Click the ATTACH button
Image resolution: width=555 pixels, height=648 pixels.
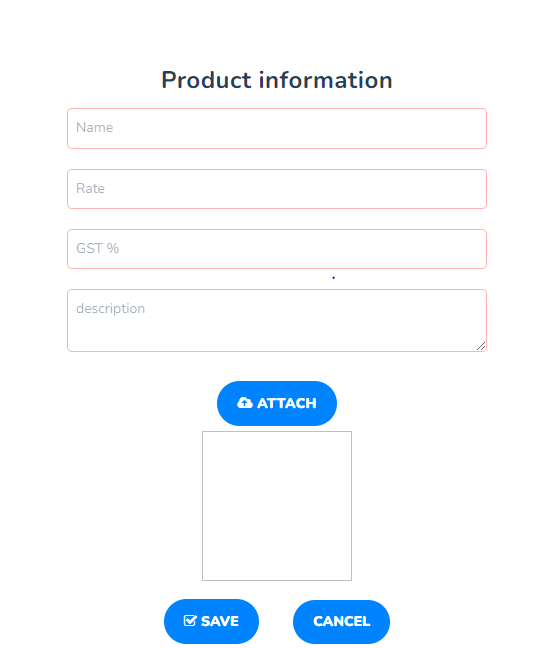coord(277,403)
